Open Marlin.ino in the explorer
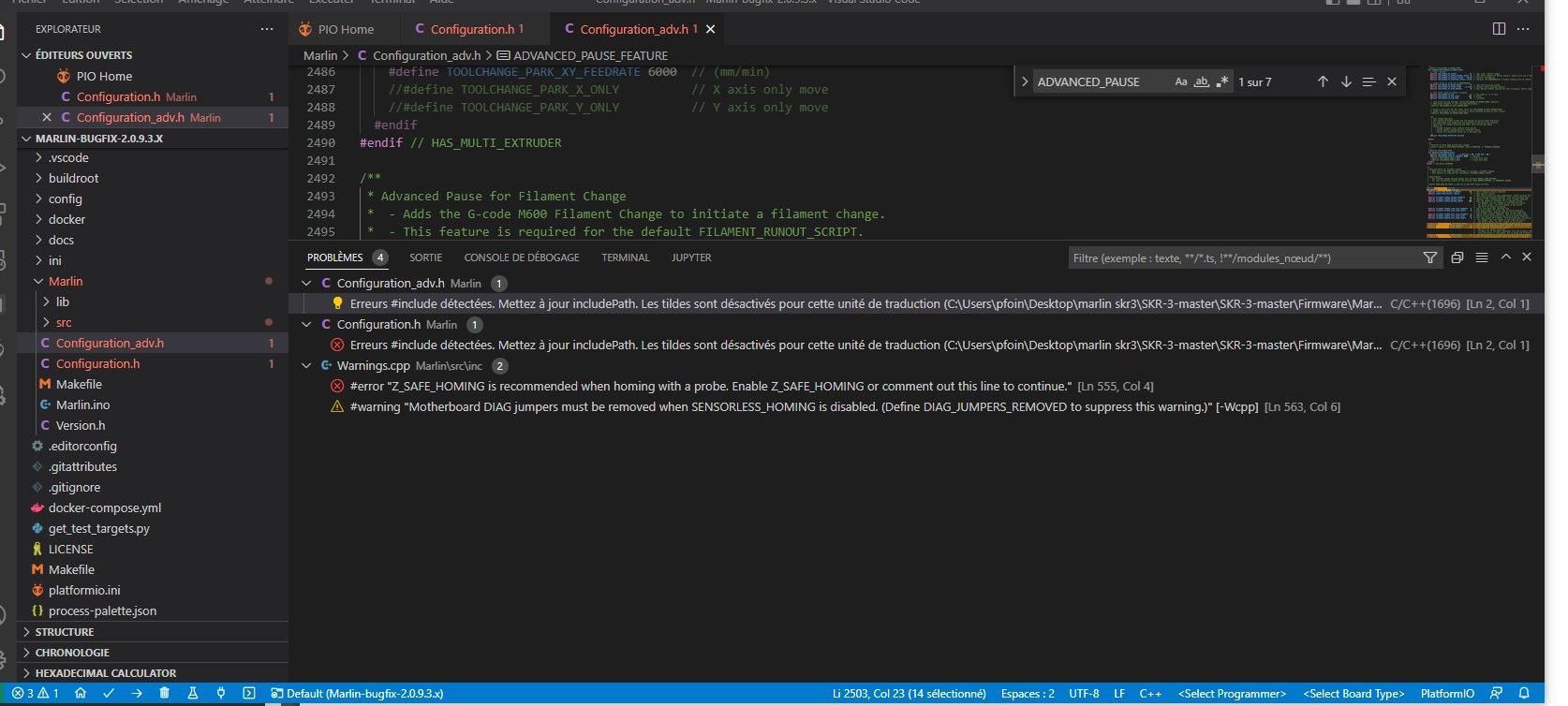Viewport: 1568px width, 706px height. tap(82, 404)
